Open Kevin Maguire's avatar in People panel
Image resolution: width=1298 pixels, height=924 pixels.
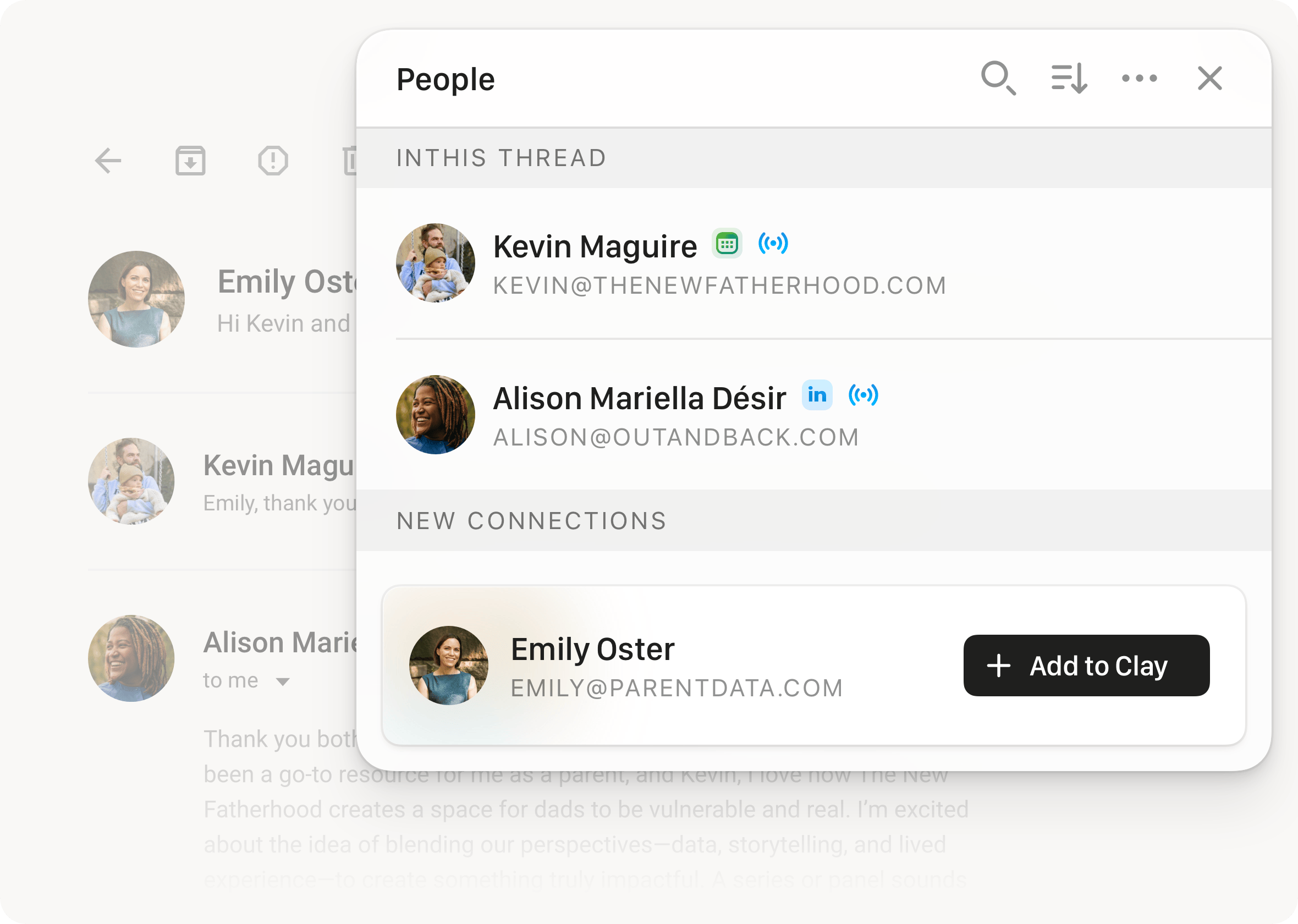[436, 263]
